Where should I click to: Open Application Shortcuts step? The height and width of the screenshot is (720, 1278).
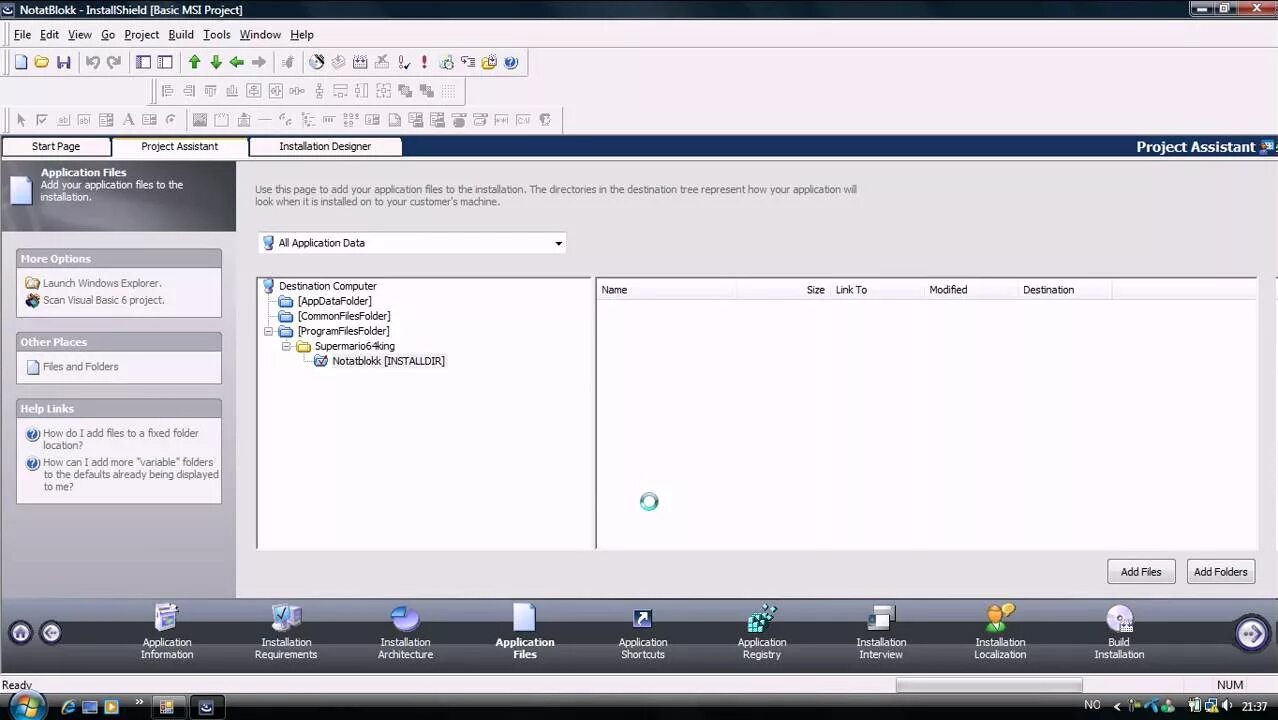point(643,633)
